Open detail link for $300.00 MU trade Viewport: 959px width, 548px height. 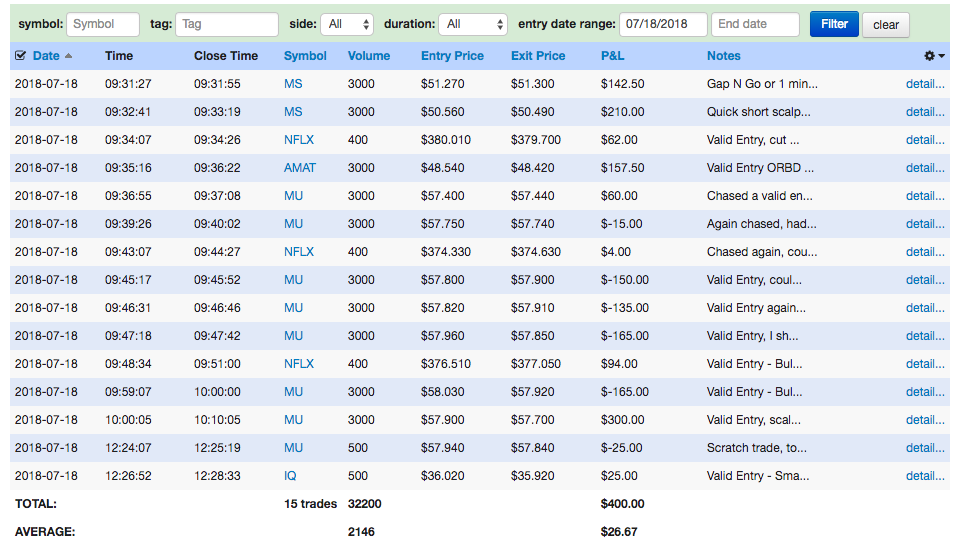point(925,420)
